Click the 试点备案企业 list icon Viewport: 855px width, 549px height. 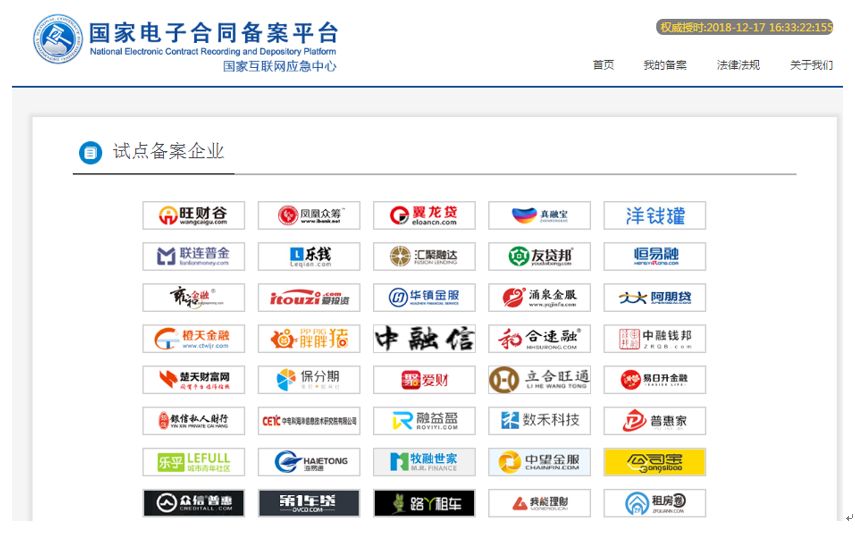(x=91, y=152)
